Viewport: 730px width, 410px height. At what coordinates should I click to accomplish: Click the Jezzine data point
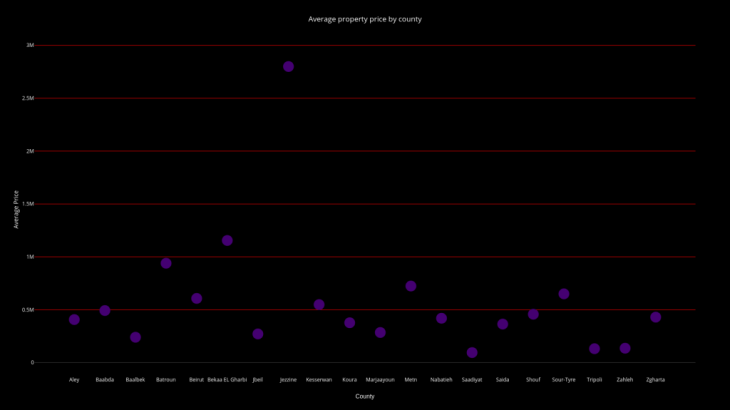click(x=288, y=66)
